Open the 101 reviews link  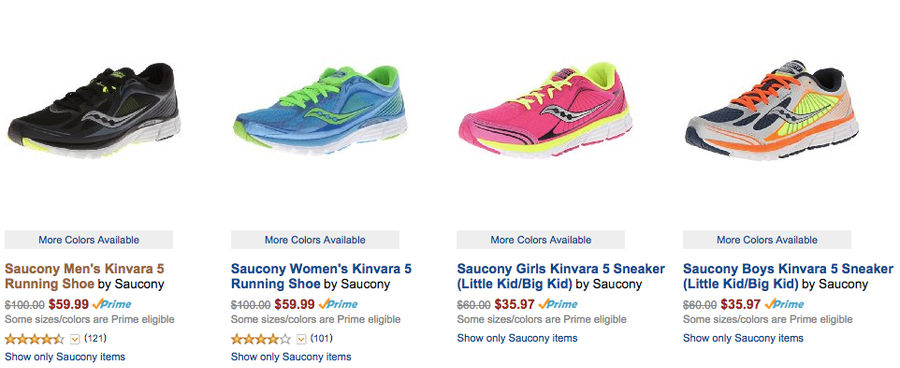(321, 338)
